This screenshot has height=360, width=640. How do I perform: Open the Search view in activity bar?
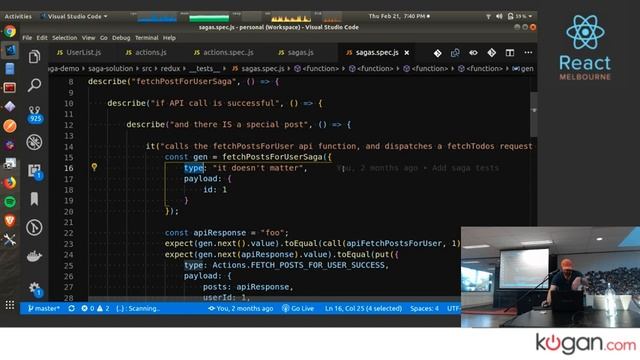[35, 85]
